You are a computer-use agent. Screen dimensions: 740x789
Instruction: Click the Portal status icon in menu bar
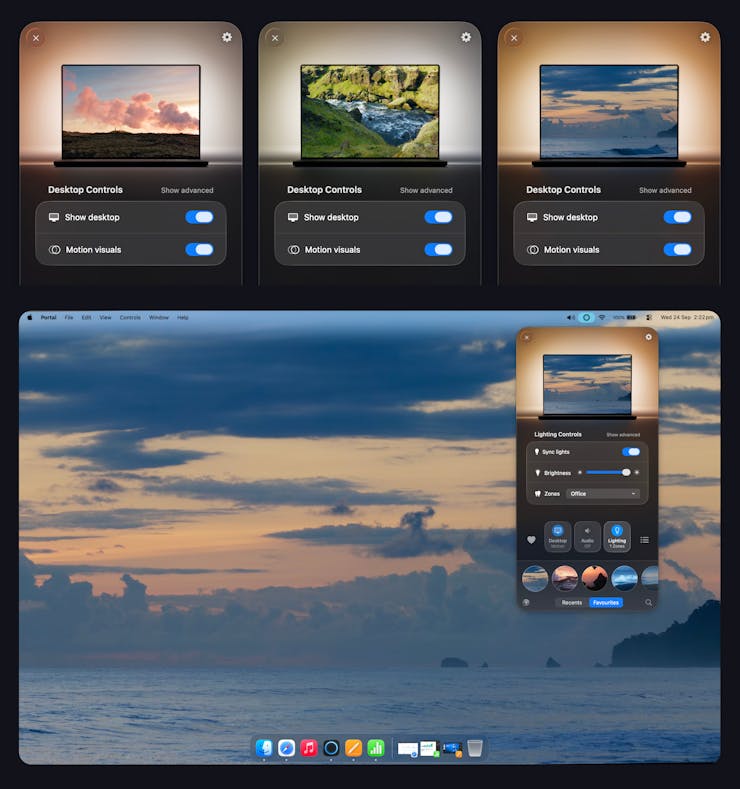pyautogui.click(x=587, y=317)
